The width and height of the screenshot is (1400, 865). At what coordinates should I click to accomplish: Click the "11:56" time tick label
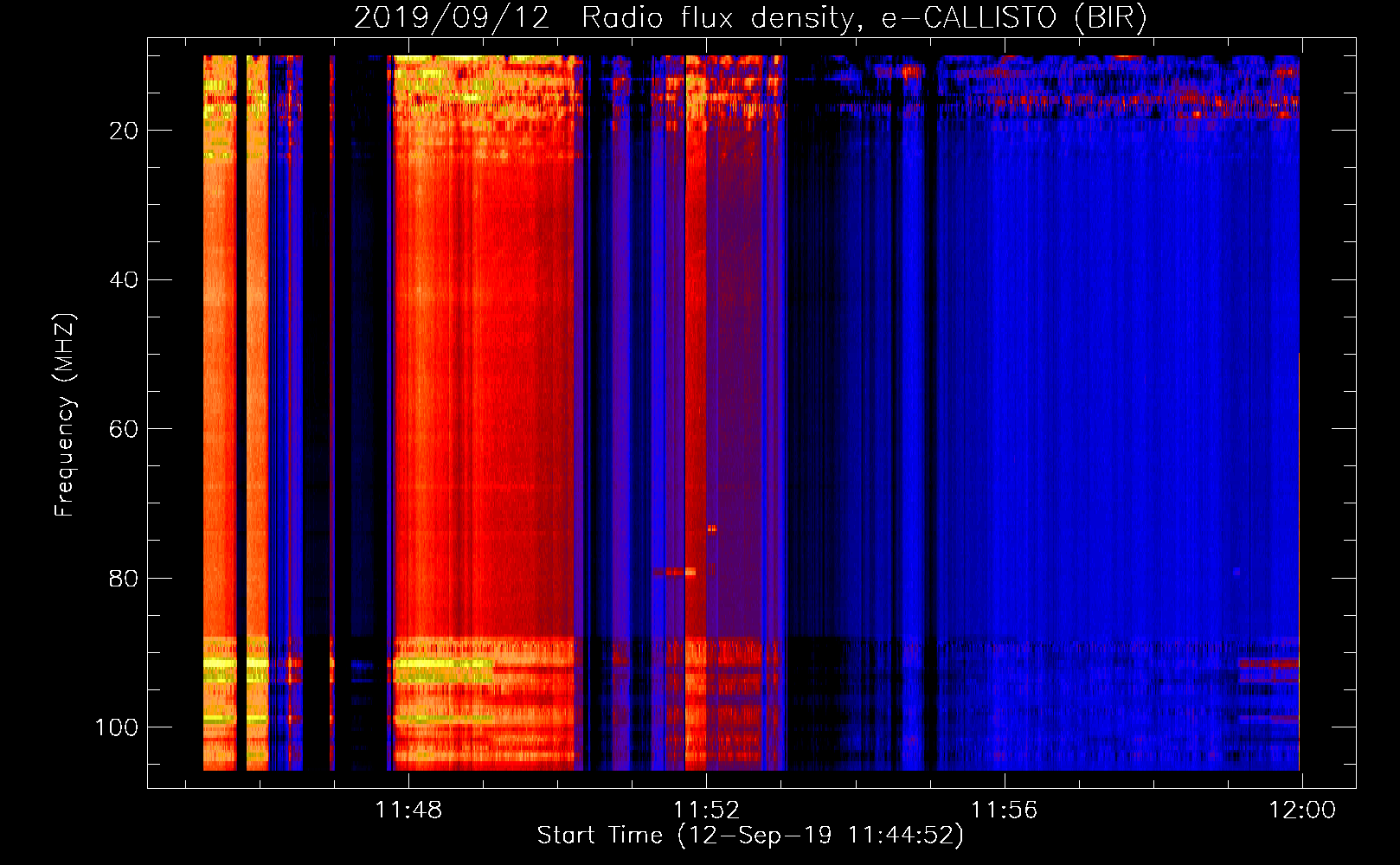click(x=1004, y=811)
